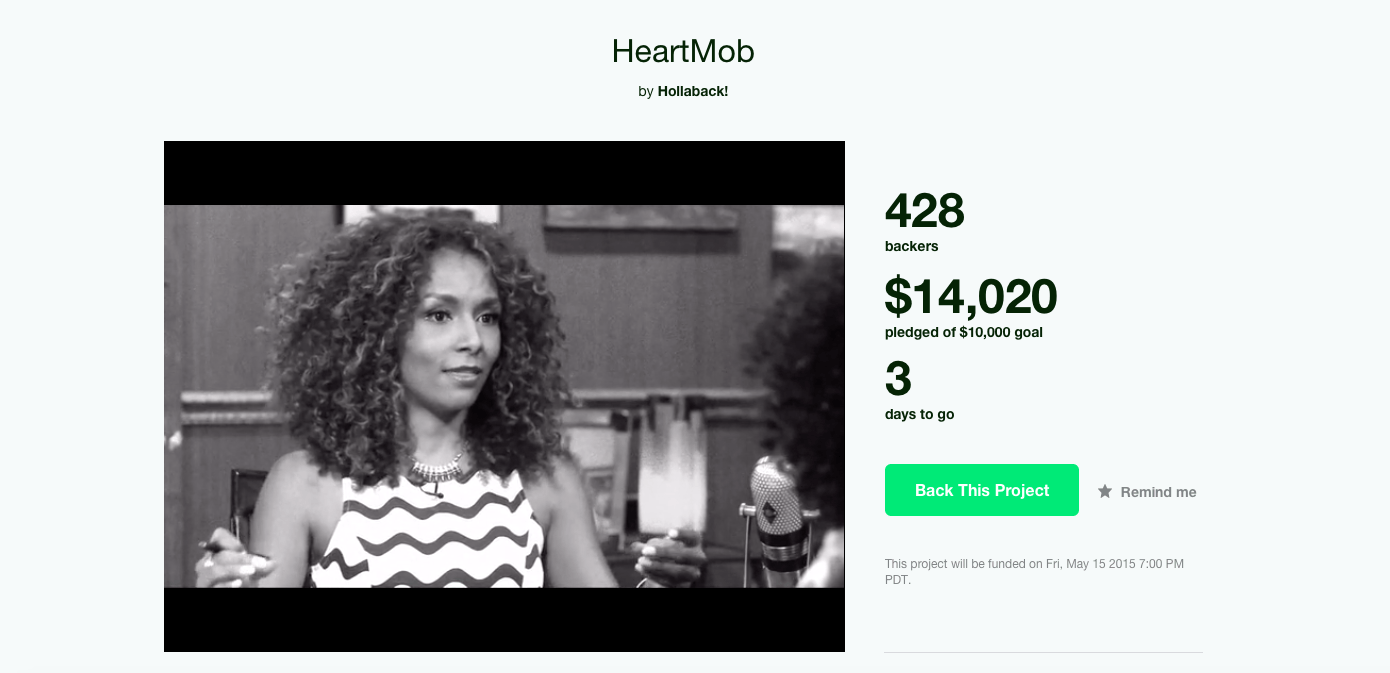Click the star icon beside Remind me
The width and height of the screenshot is (1390, 673).
pyautogui.click(x=1105, y=491)
